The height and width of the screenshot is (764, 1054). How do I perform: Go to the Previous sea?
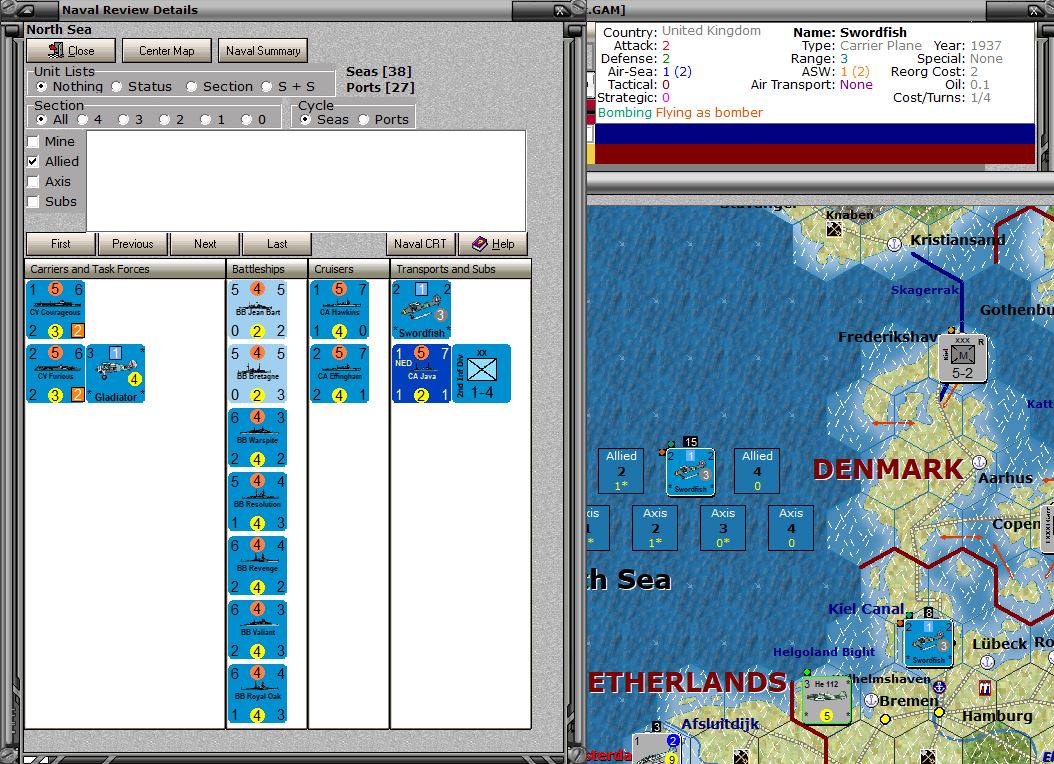pyautogui.click(x=132, y=244)
